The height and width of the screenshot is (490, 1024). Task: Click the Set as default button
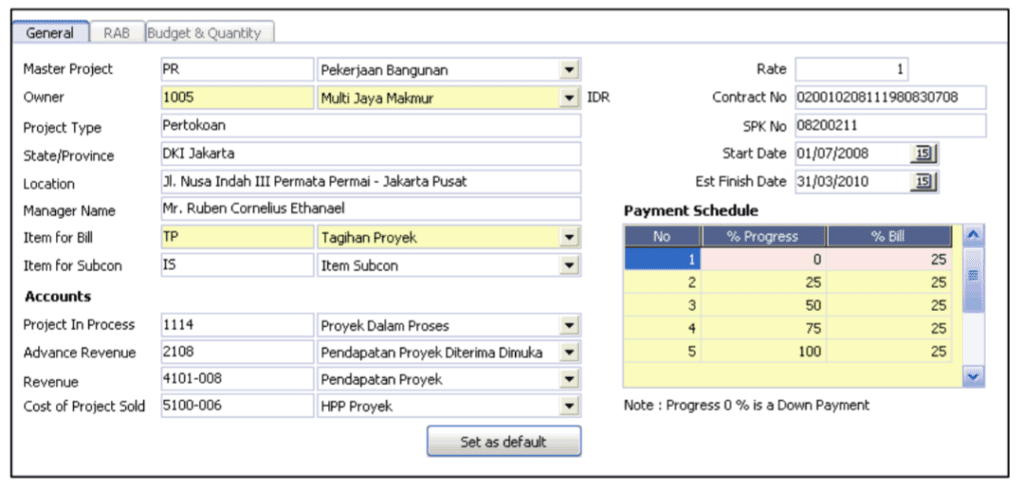tap(504, 442)
